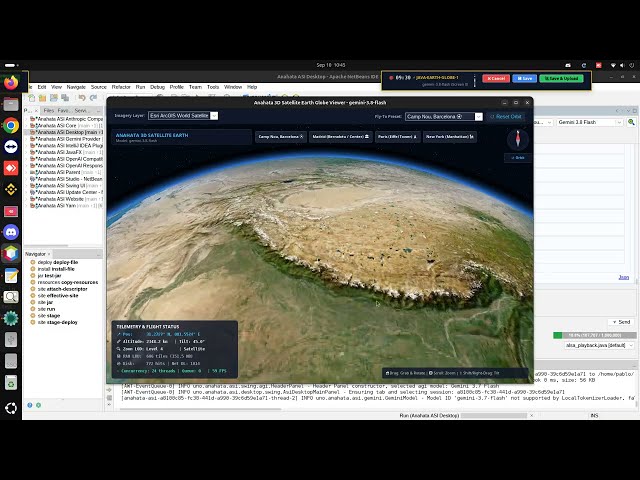Screen dimensions: 640x480
Task: Launch Firefox from the dock
Action: [11, 83]
